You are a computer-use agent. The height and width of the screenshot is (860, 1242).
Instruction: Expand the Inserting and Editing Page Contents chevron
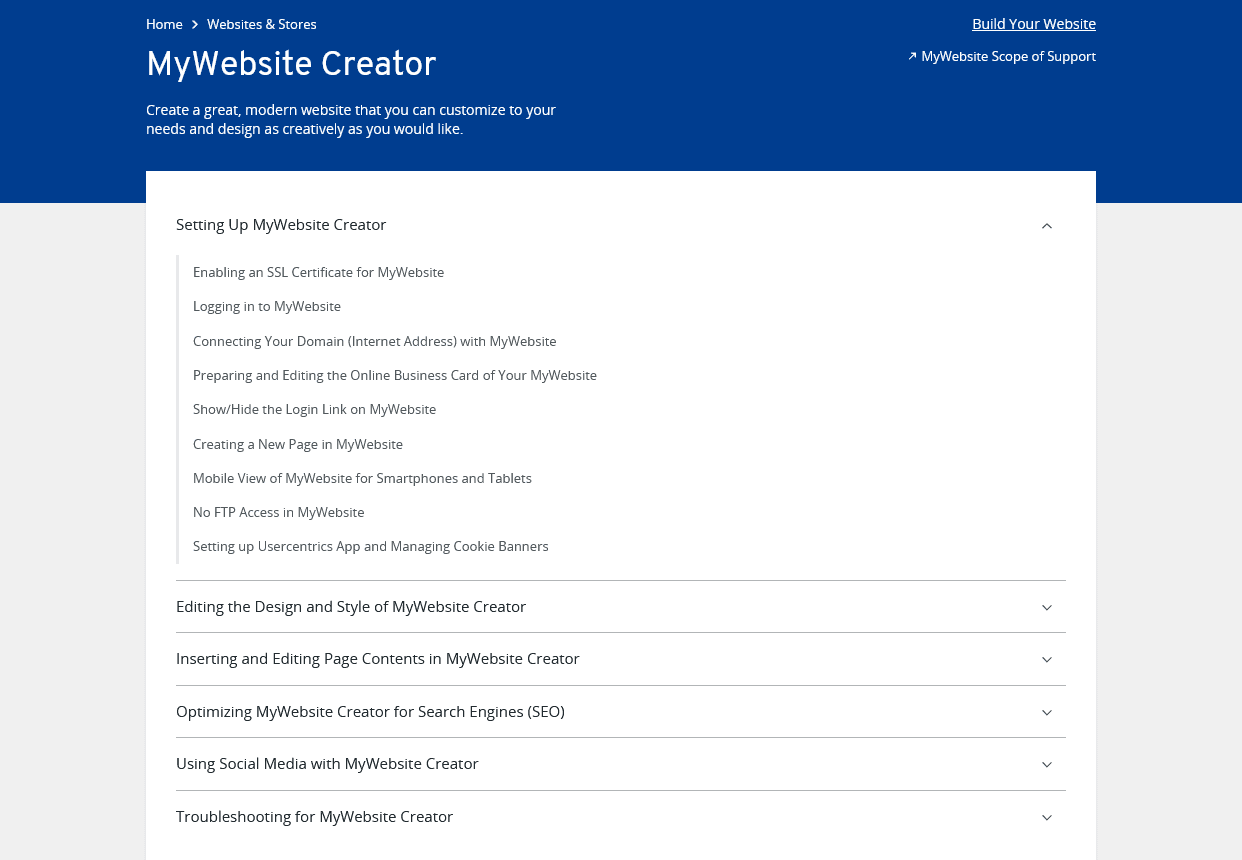[x=1047, y=660]
